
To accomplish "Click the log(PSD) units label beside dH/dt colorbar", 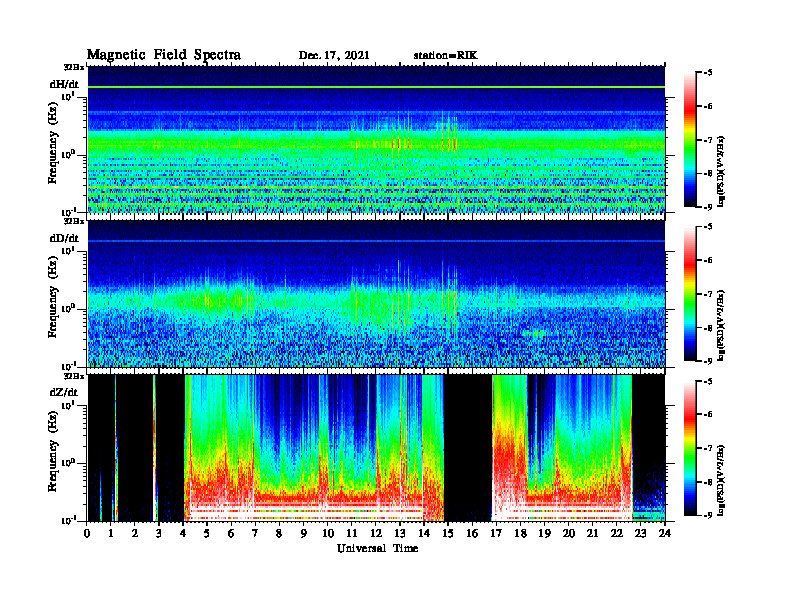I will (x=721, y=171).
